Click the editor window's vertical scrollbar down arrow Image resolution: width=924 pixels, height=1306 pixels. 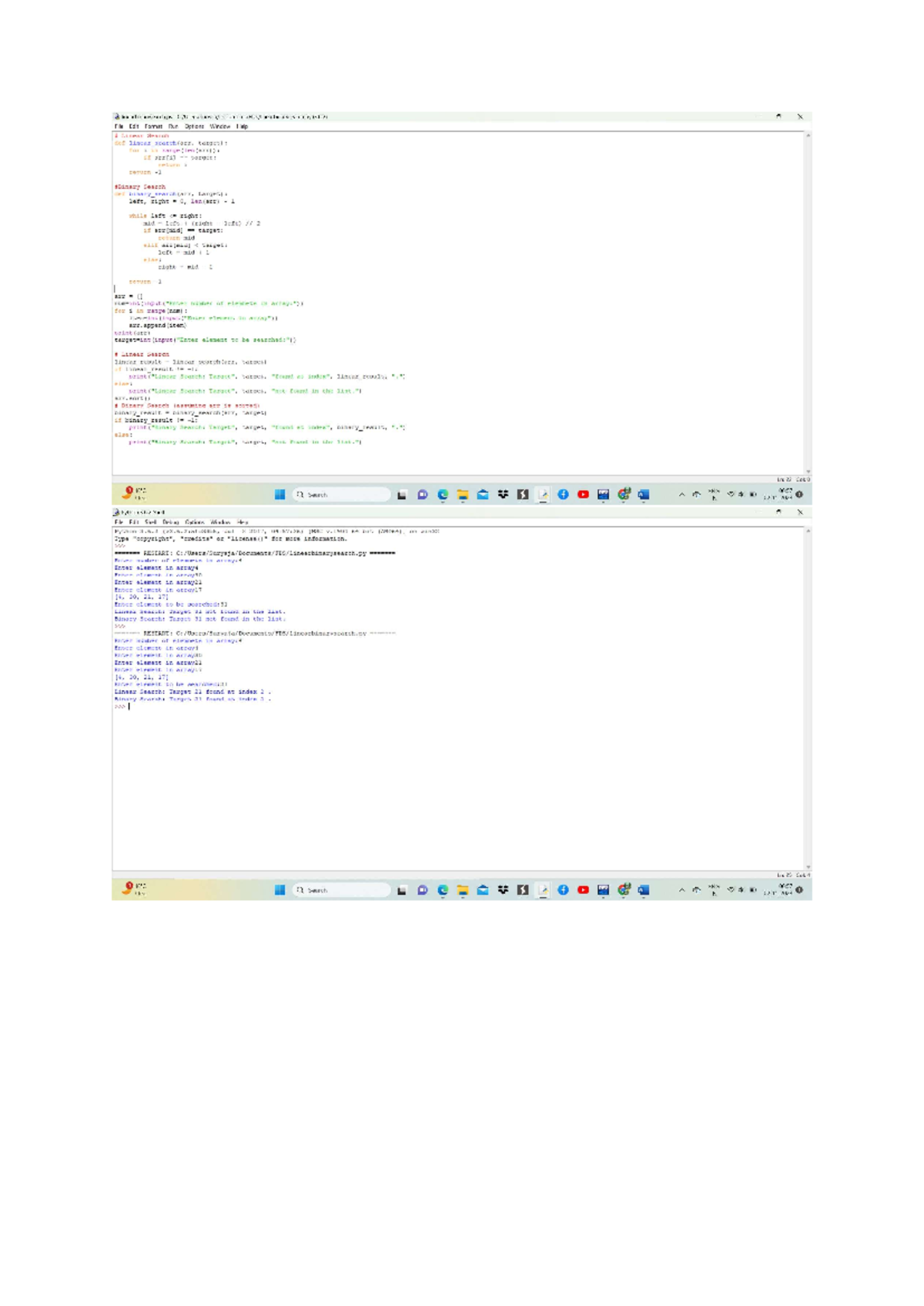click(x=808, y=471)
